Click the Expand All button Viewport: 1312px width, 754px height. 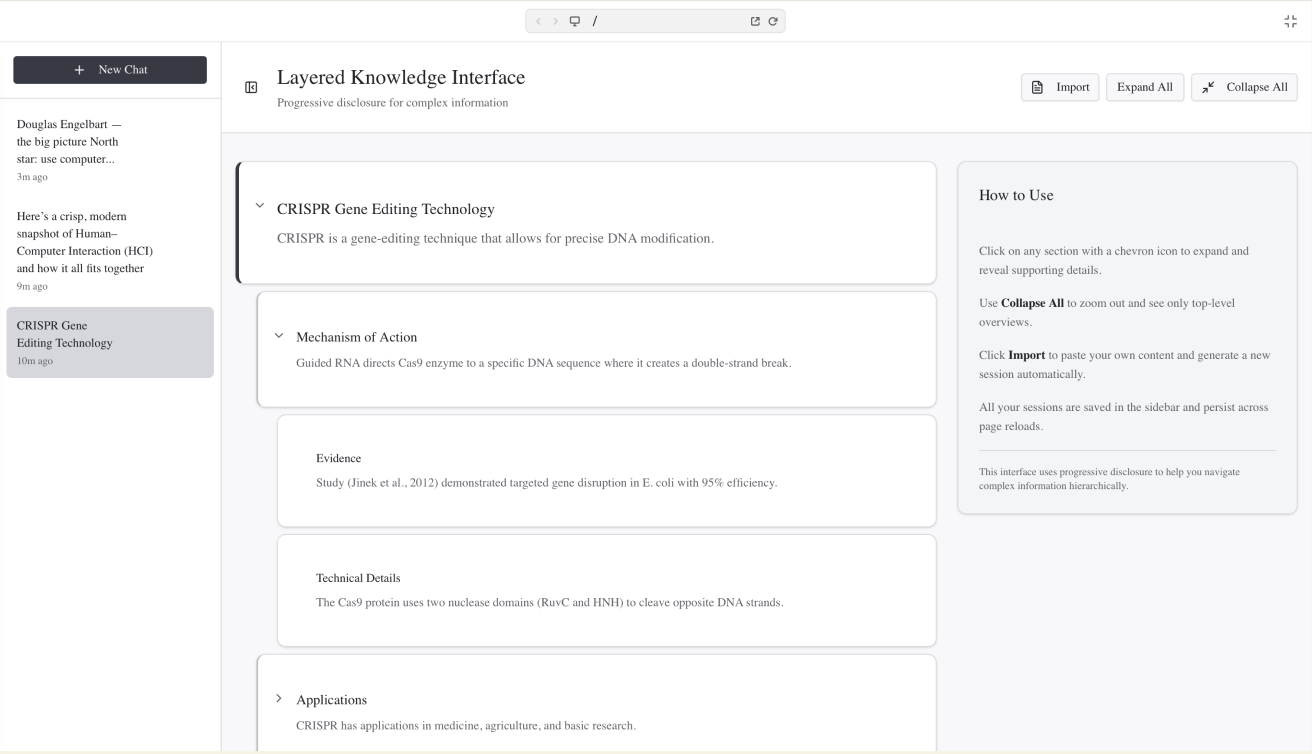click(x=1144, y=87)
